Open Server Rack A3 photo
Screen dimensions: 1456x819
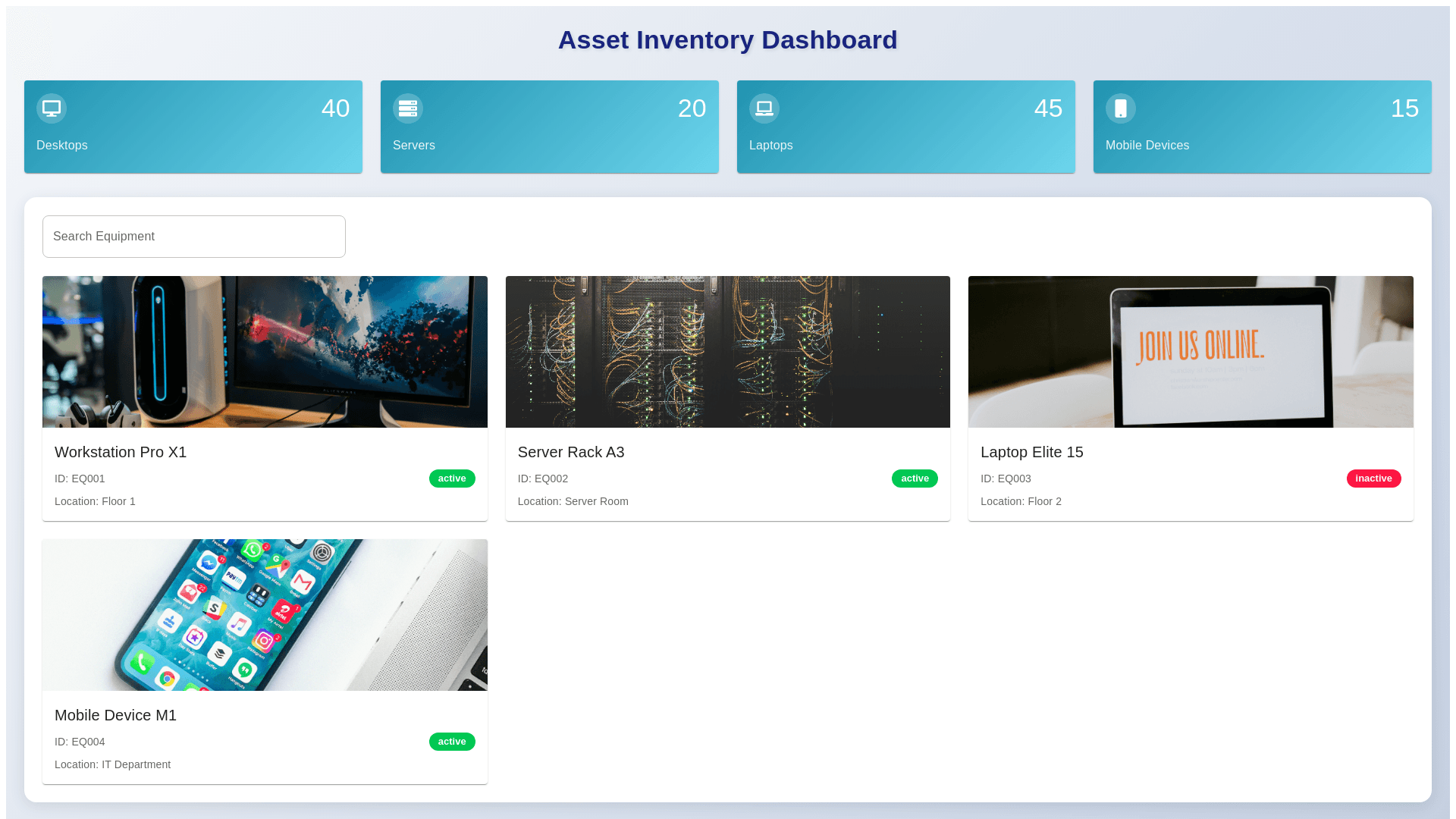727,352
